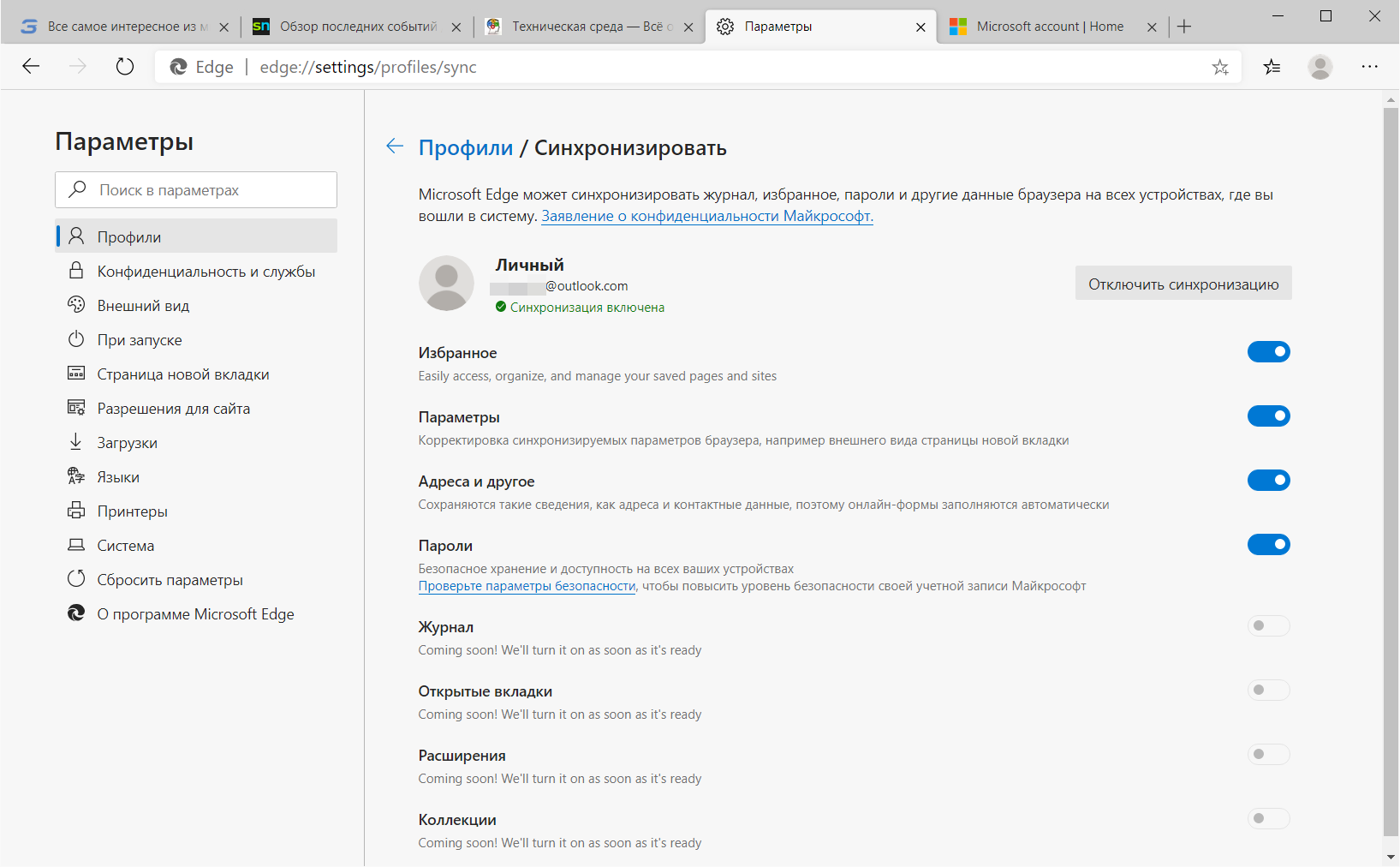Click the disabled Журнал toggle

click(x=1268, y=625)
